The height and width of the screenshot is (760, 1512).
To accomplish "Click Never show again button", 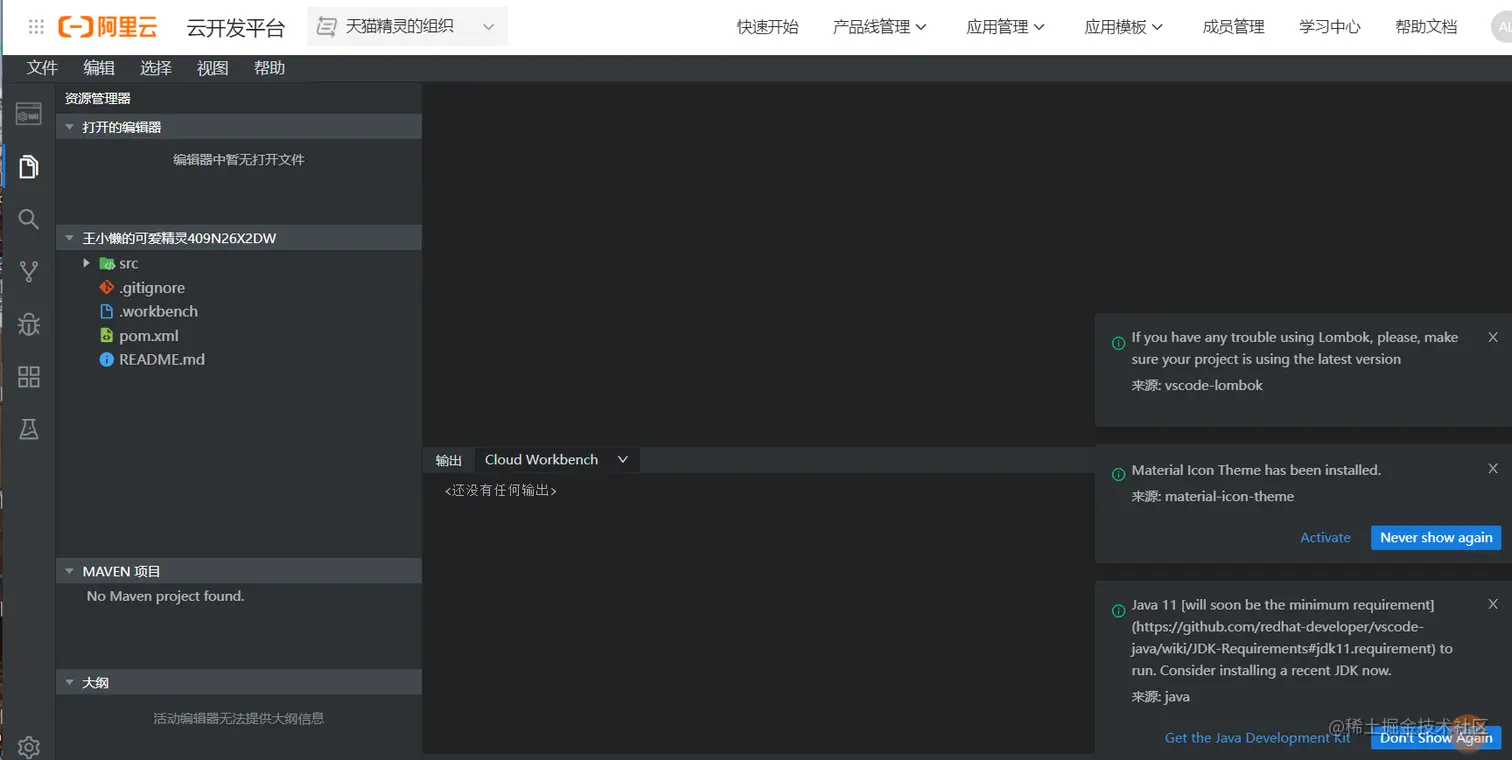I will pos(1436,538).
